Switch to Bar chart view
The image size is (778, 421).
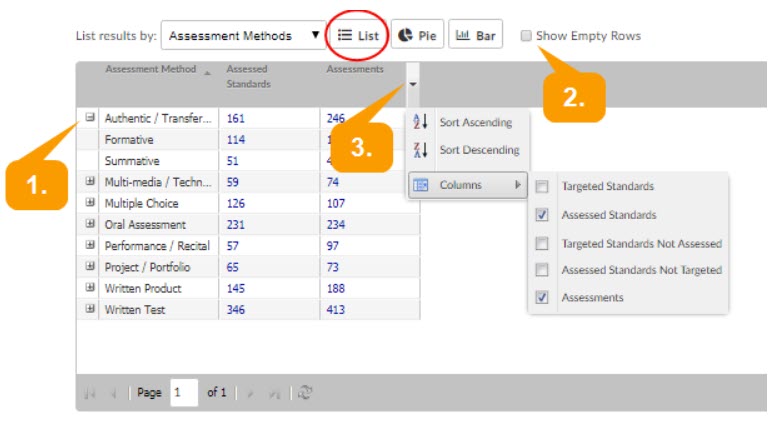(475, 36)
